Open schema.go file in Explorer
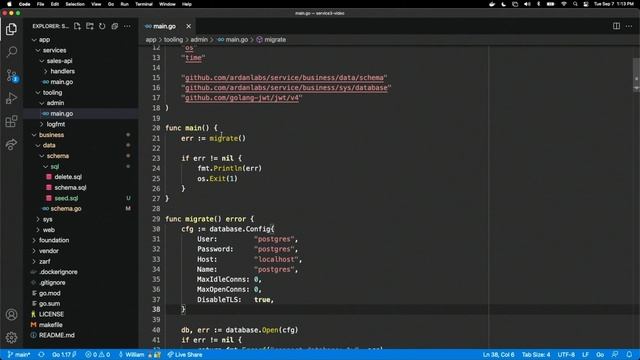This screenshot has height=360, width=640. [66, 209]
